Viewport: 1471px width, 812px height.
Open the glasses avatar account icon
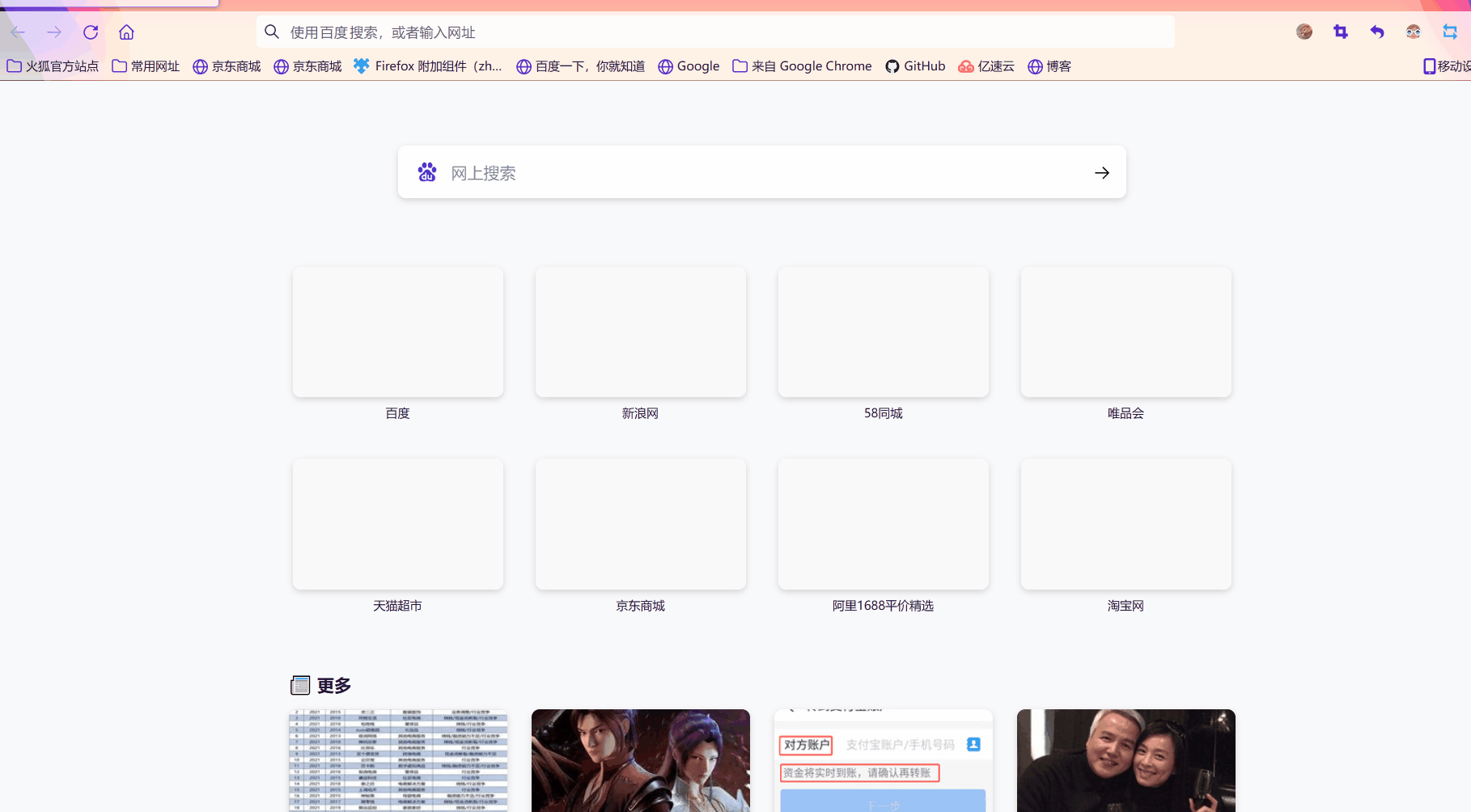(x=1413, y=32)
